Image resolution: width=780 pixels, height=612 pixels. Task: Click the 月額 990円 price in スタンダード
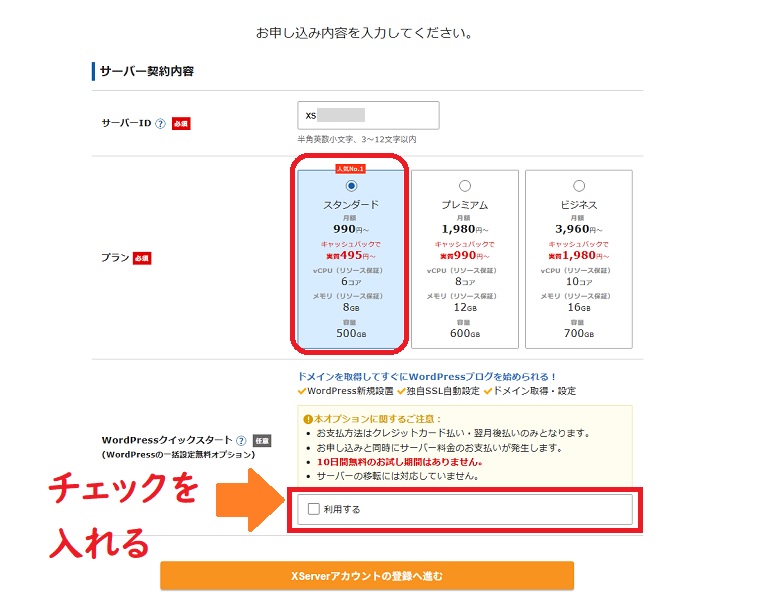[351, 229]
